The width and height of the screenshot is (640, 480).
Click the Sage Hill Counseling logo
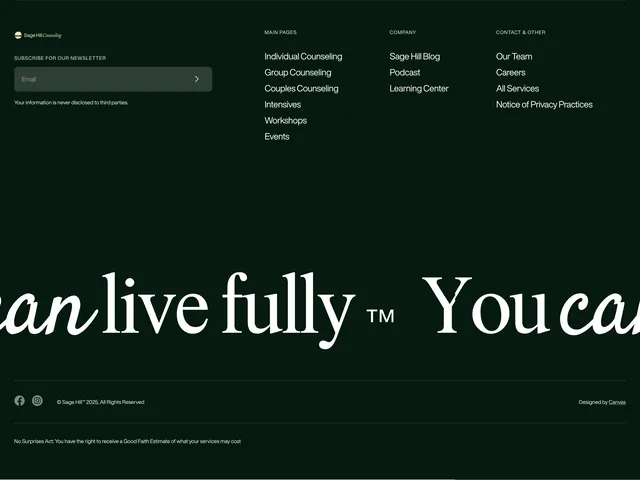(x=38, y=36)
